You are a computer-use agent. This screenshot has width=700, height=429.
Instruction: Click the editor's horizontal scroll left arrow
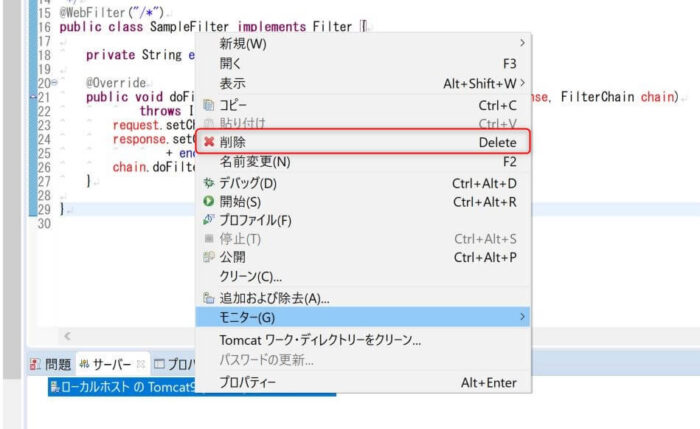pos(67,336)
